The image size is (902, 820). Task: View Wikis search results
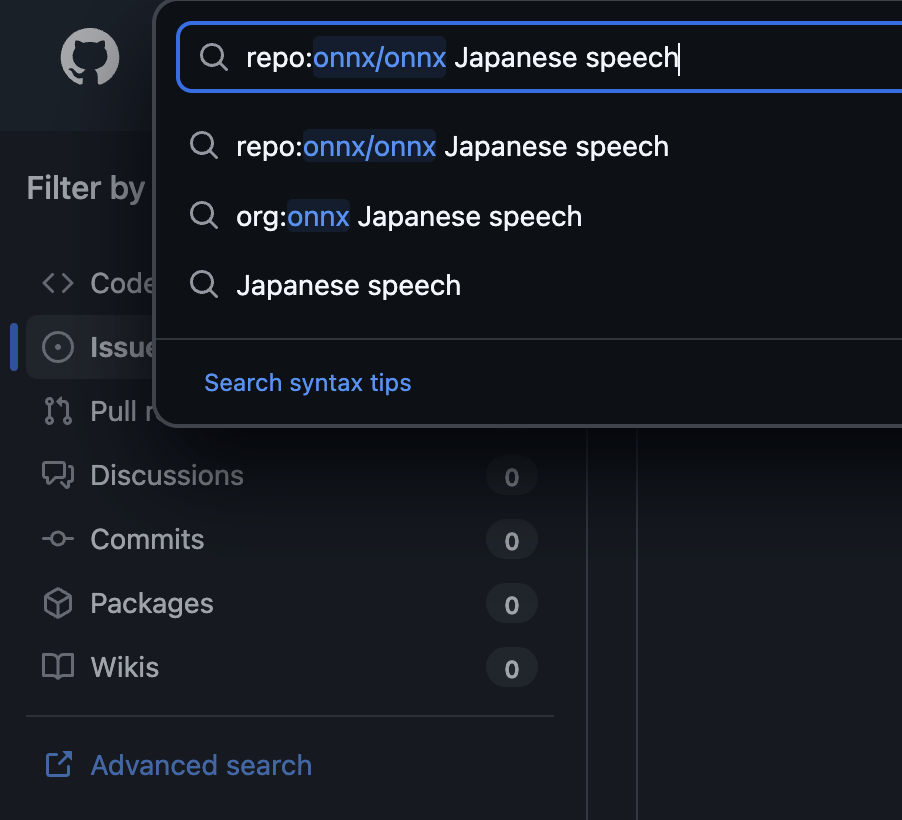click(x=125, y=667)
